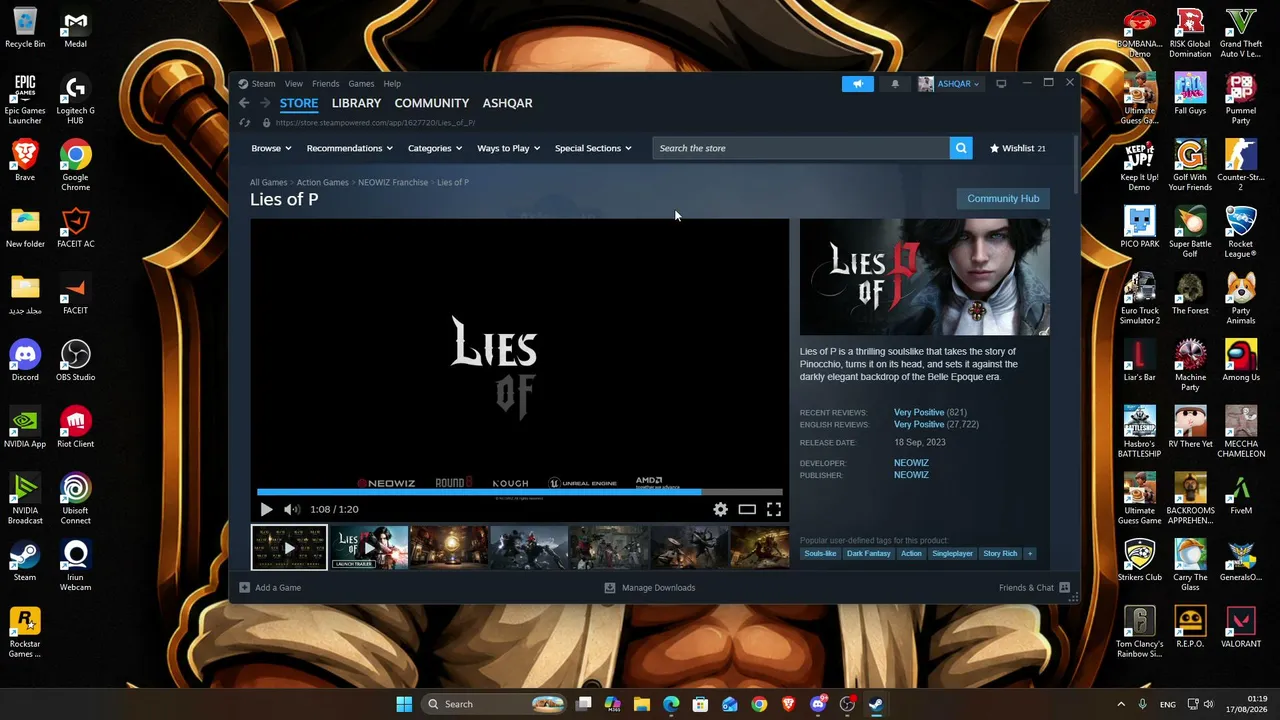Switch to the COMMUNITY tab
1280x720 pixels.
tap(432, 103)
